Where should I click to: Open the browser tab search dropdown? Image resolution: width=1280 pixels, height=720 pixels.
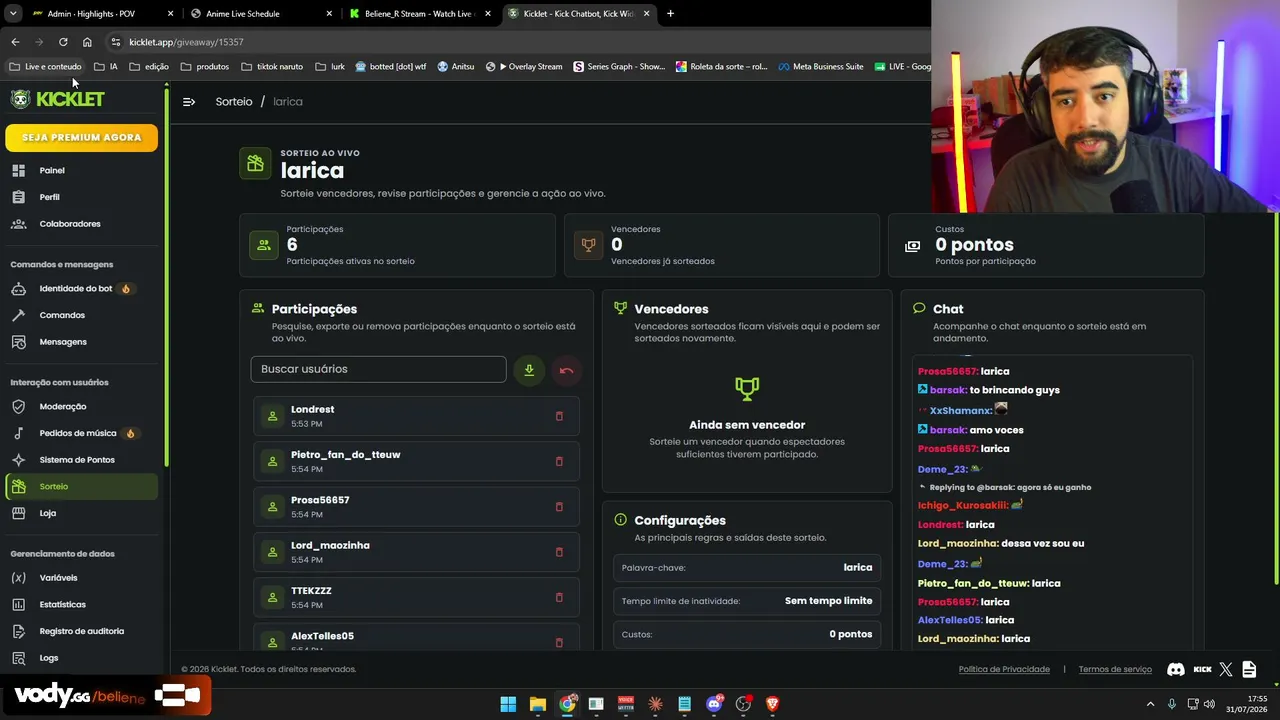click(x=13, y=14)
